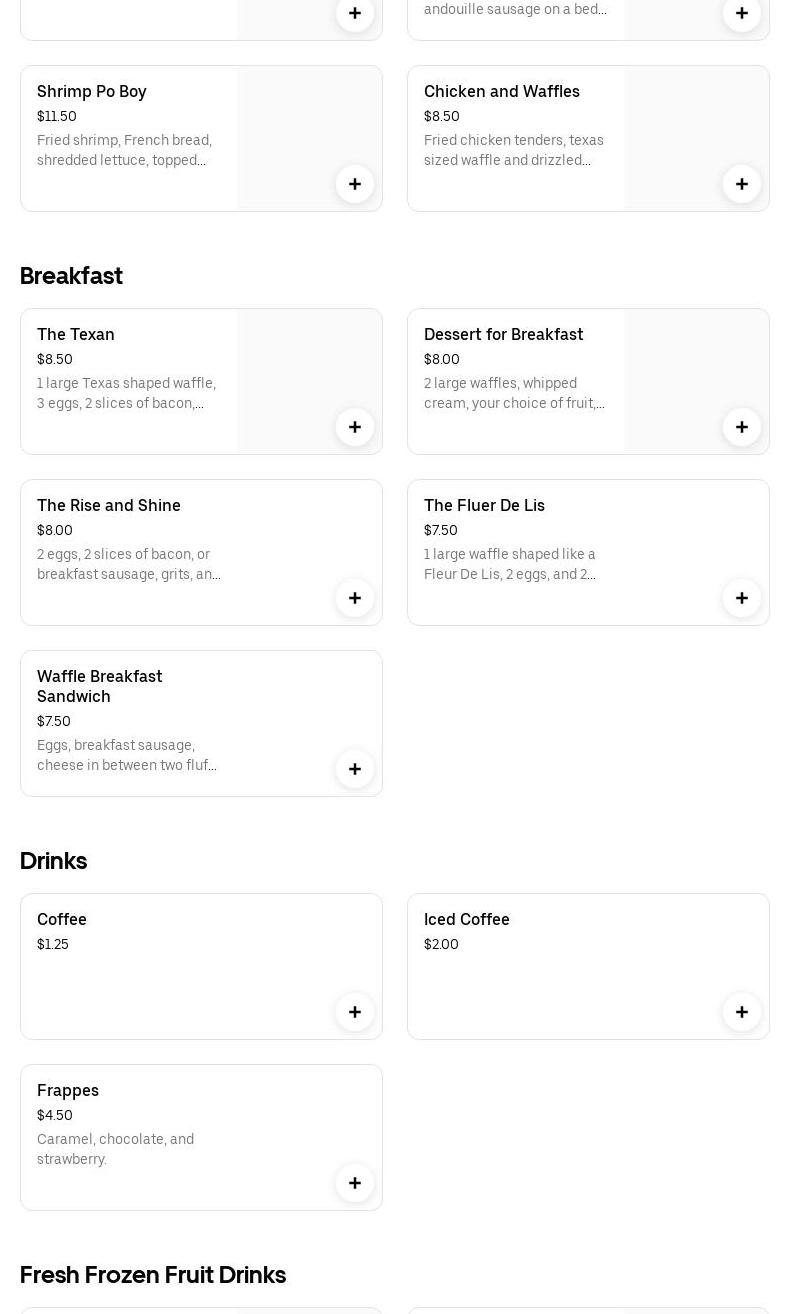Add Chicken and Waffles to order
The width and height of the screenshot is (804, 1314).
click(742, 184)
